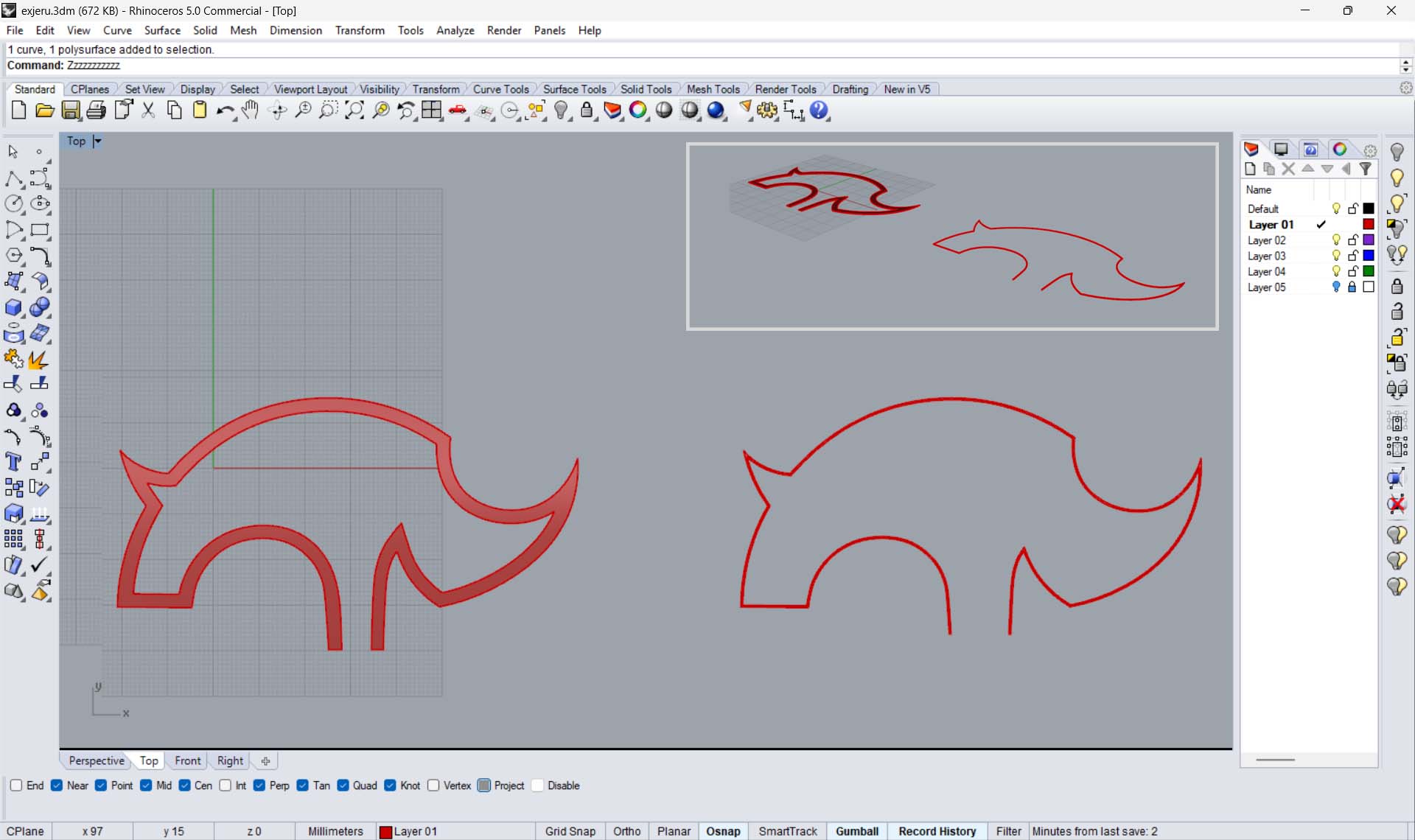Viewport: 1415px width, 840px height.
Task: Open the Help question mark icon
Action: pyautogui.click(x=819, y=111)
